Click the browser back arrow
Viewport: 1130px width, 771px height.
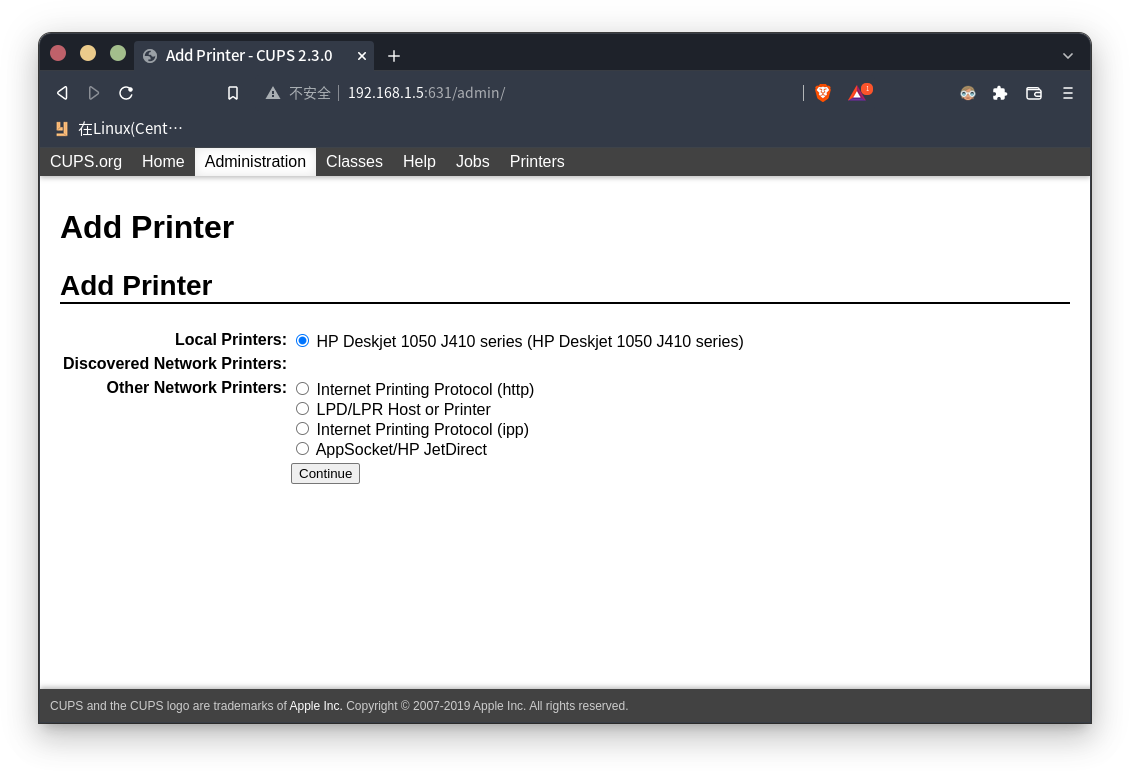click(x=62, y=93)
